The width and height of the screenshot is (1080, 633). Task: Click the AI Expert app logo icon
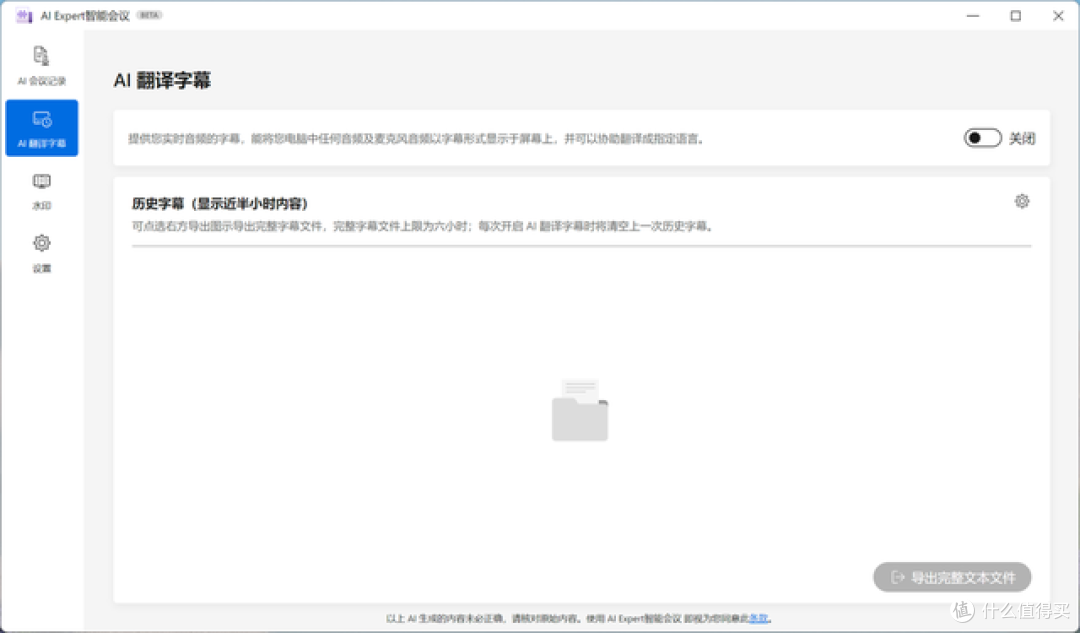pyautogui.click(x=24, y=15)
